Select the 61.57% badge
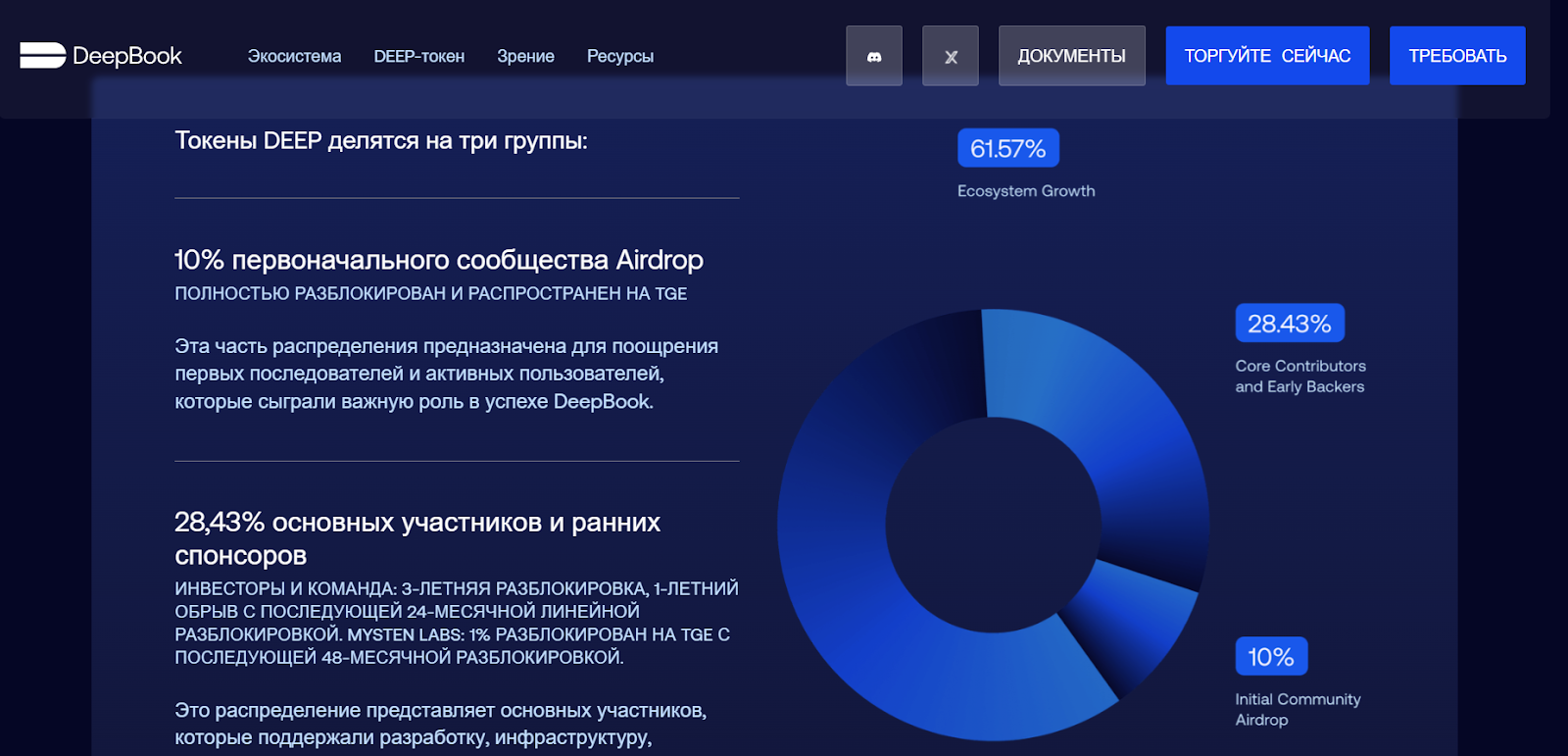Viewport: 1568px width, 756px height. click(x=1008, y=148)
